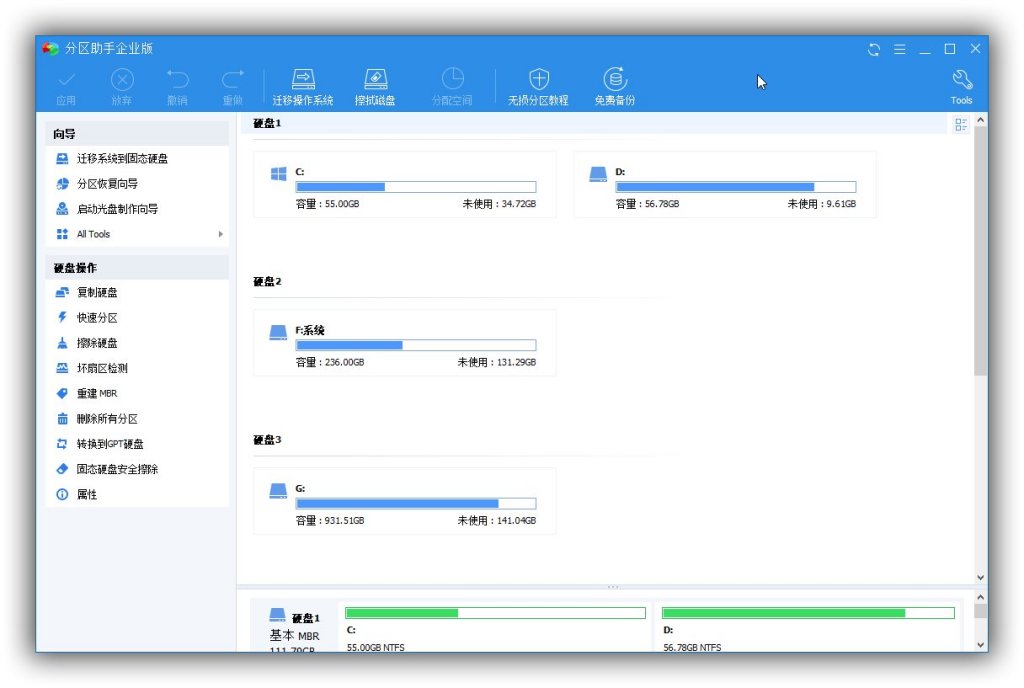Click the 迁移操作系统 toolbar icon
This screenshot has width=1024, height=688.
tap(302, 80)
